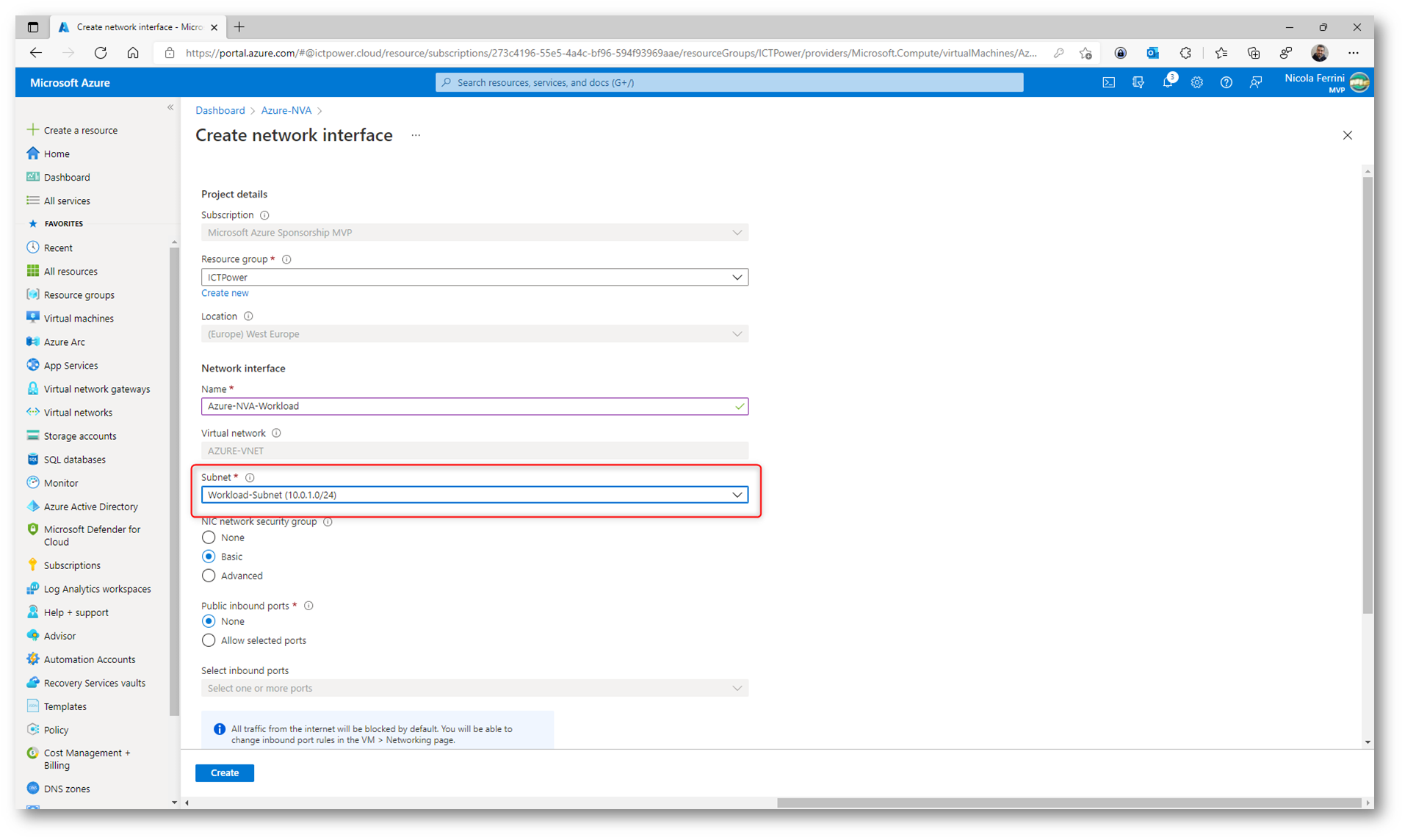The image size is (1405, 840).
Task: Go back in browser history
Action: click(x=36, y=53)
